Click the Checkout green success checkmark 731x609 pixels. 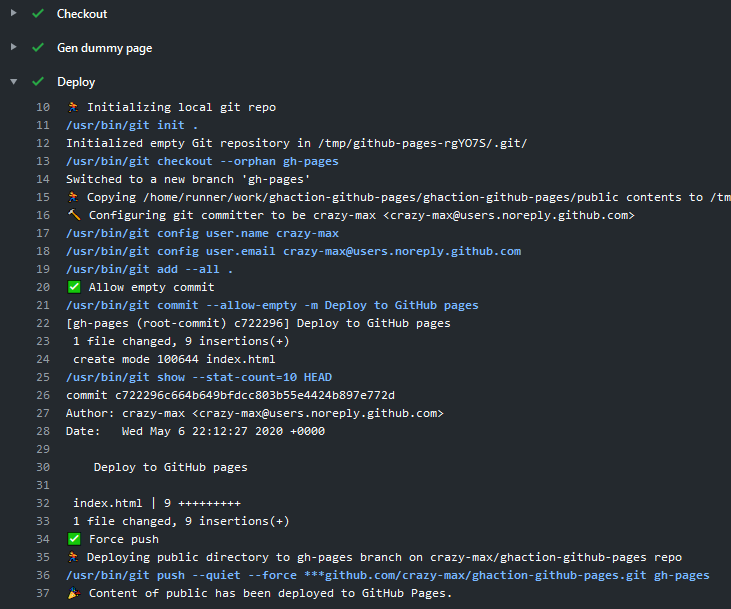tap(38, 14)
